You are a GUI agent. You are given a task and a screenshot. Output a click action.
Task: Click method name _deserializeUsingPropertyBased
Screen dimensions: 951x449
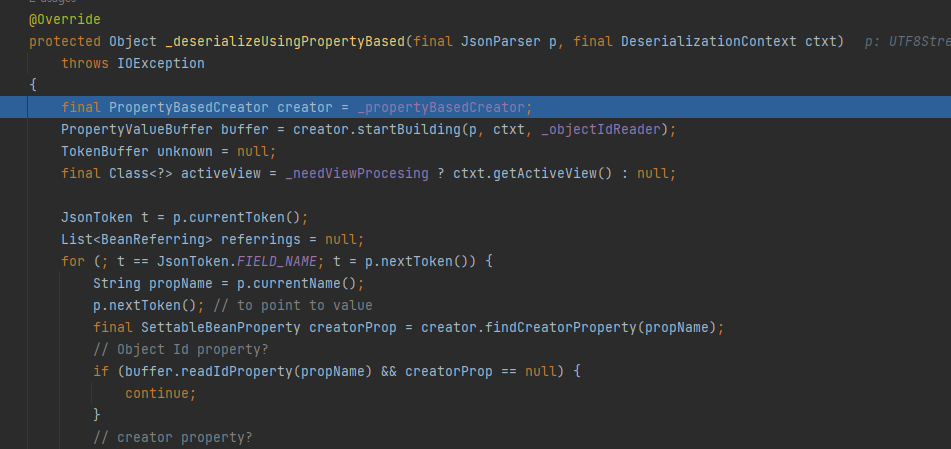tap(284, 41)
